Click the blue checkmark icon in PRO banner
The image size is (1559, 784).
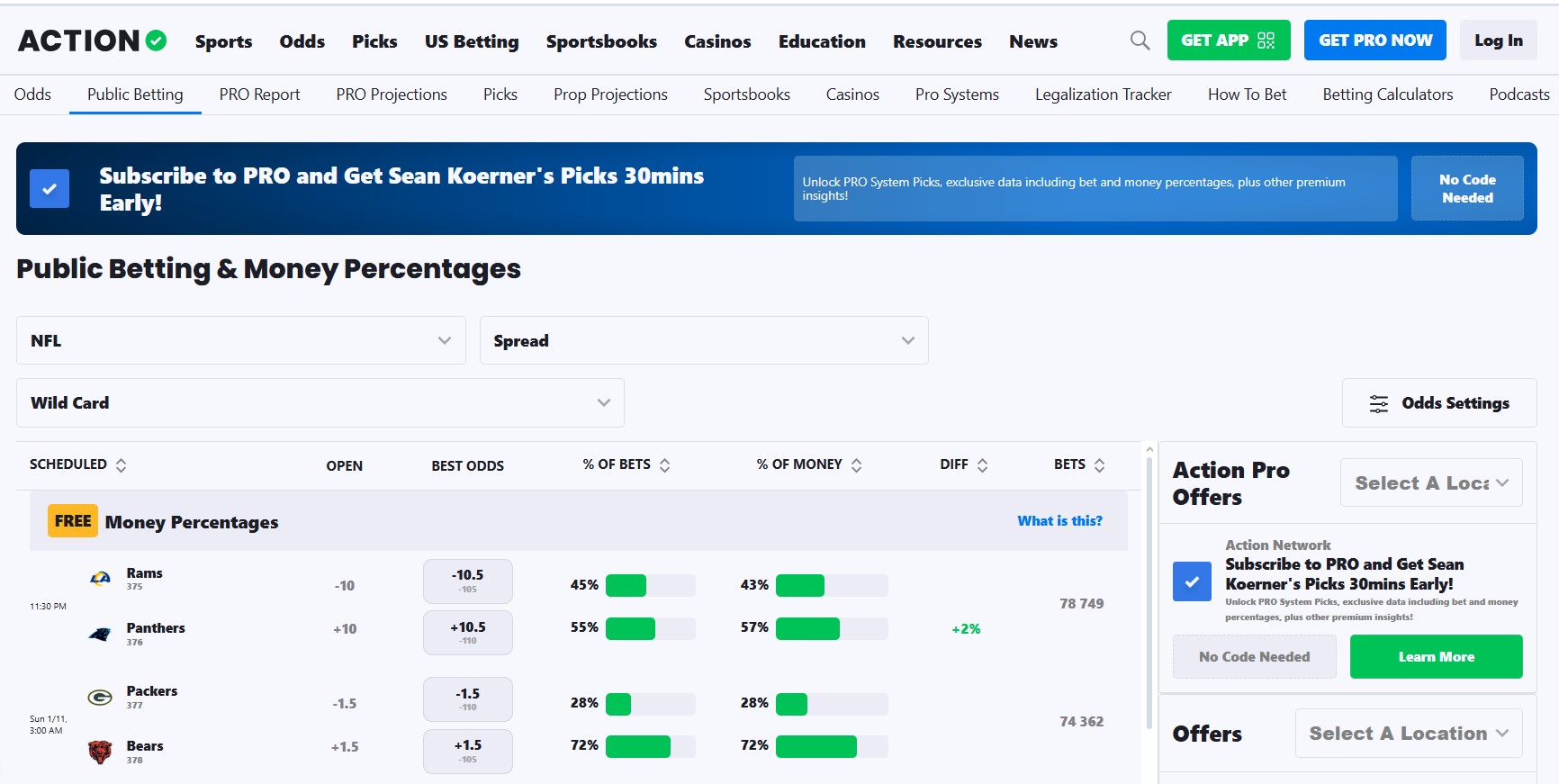(x=50, y=189)
